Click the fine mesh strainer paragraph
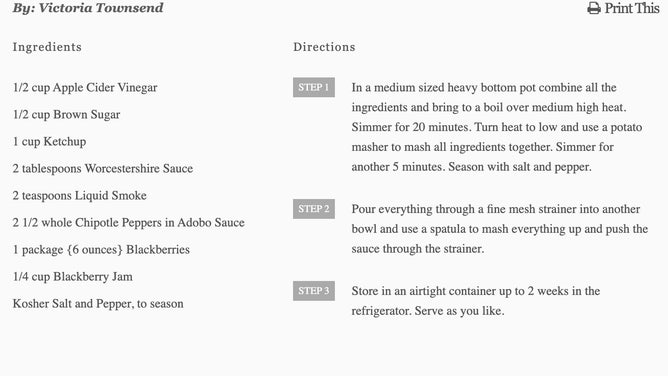The width and height of the screenshot is (668, 376). pos(500,229)
